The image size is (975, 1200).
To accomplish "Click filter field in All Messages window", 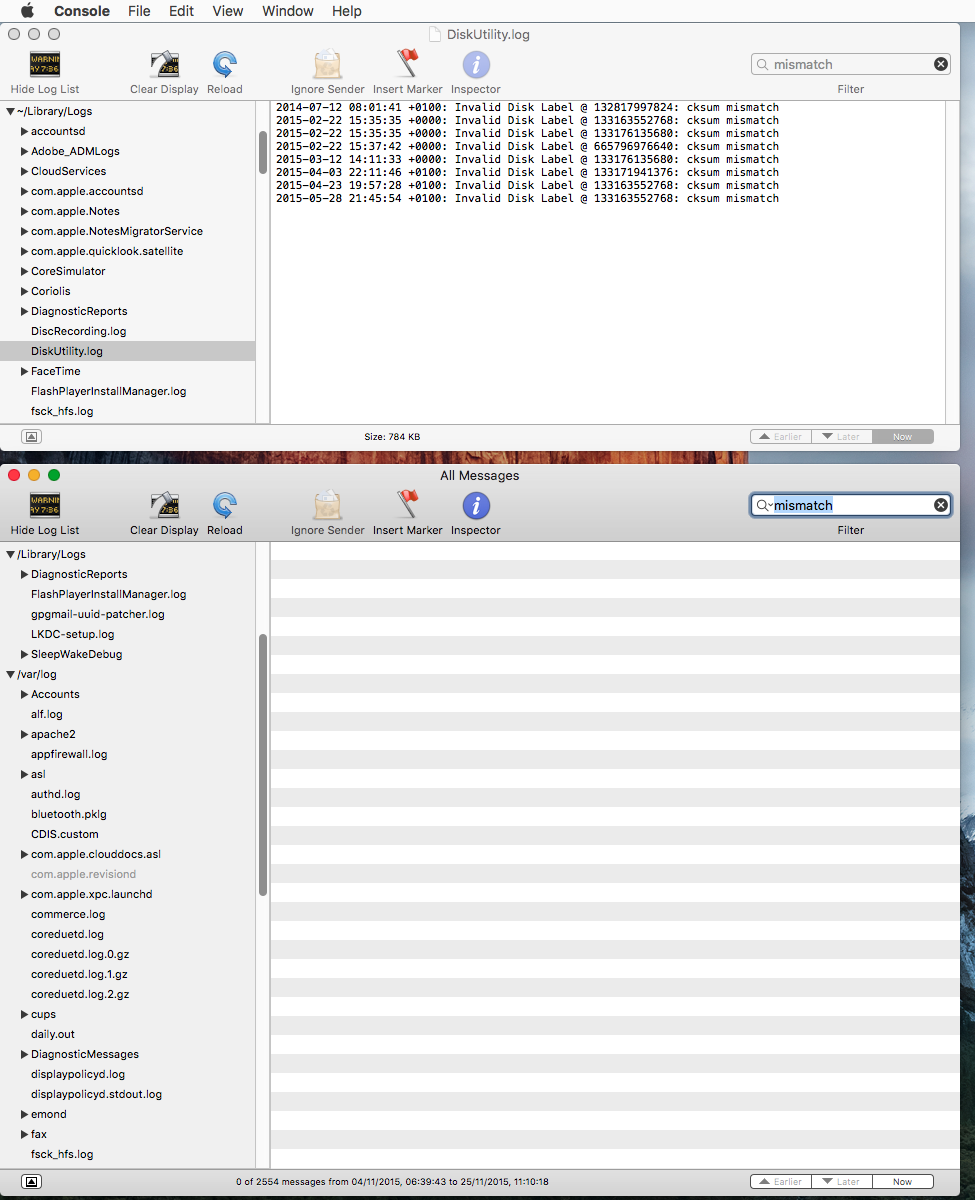I will click(851, 505).
